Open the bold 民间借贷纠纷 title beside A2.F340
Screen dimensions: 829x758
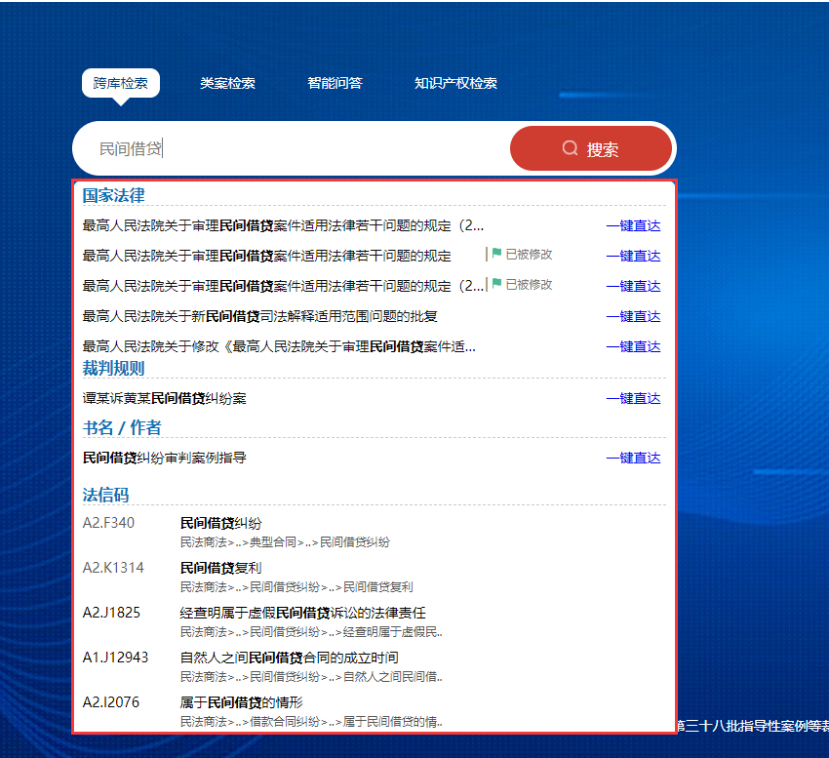221,523
